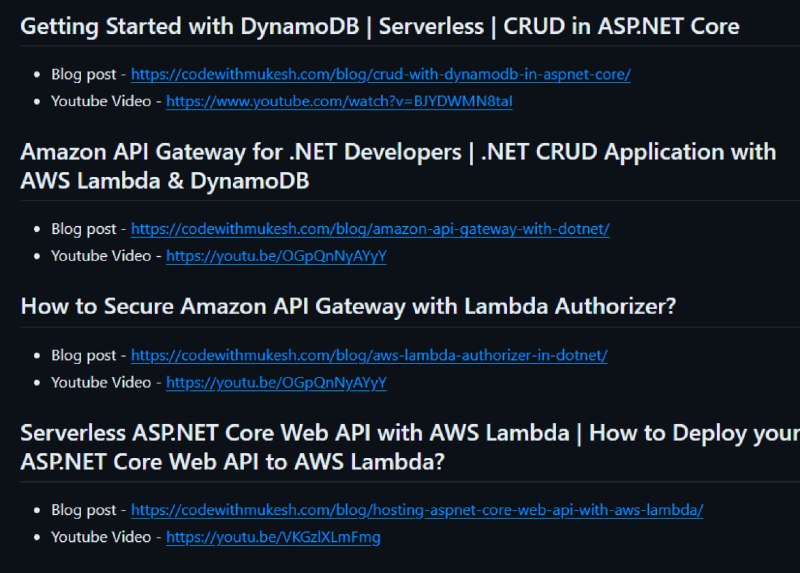
Task: Open the crud-with-dynamodb-in-aspnet-core blog link
Action: [381, 74]
